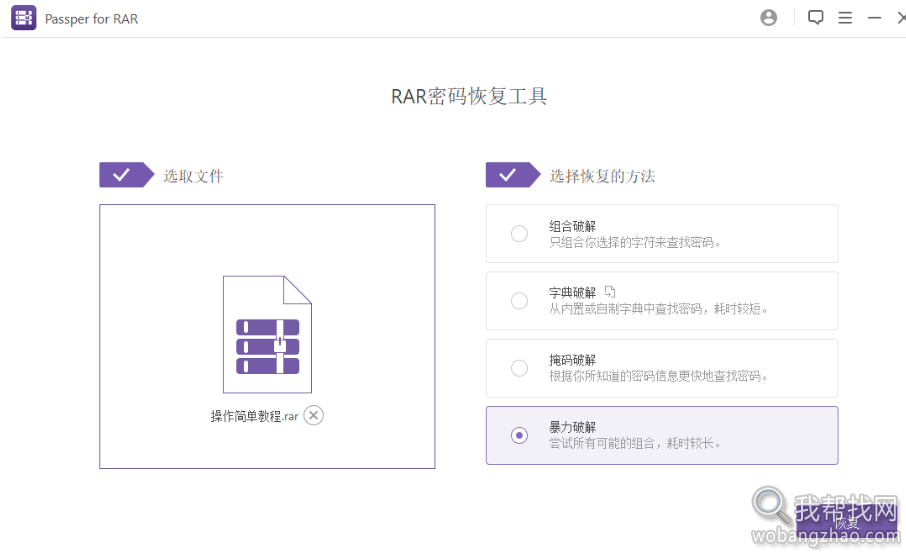The width and height of the screenshot is (906, 555).
Task: Click the 尝试所有可能的组合 description
Action: pyautogui.click(x=635, y=444)
